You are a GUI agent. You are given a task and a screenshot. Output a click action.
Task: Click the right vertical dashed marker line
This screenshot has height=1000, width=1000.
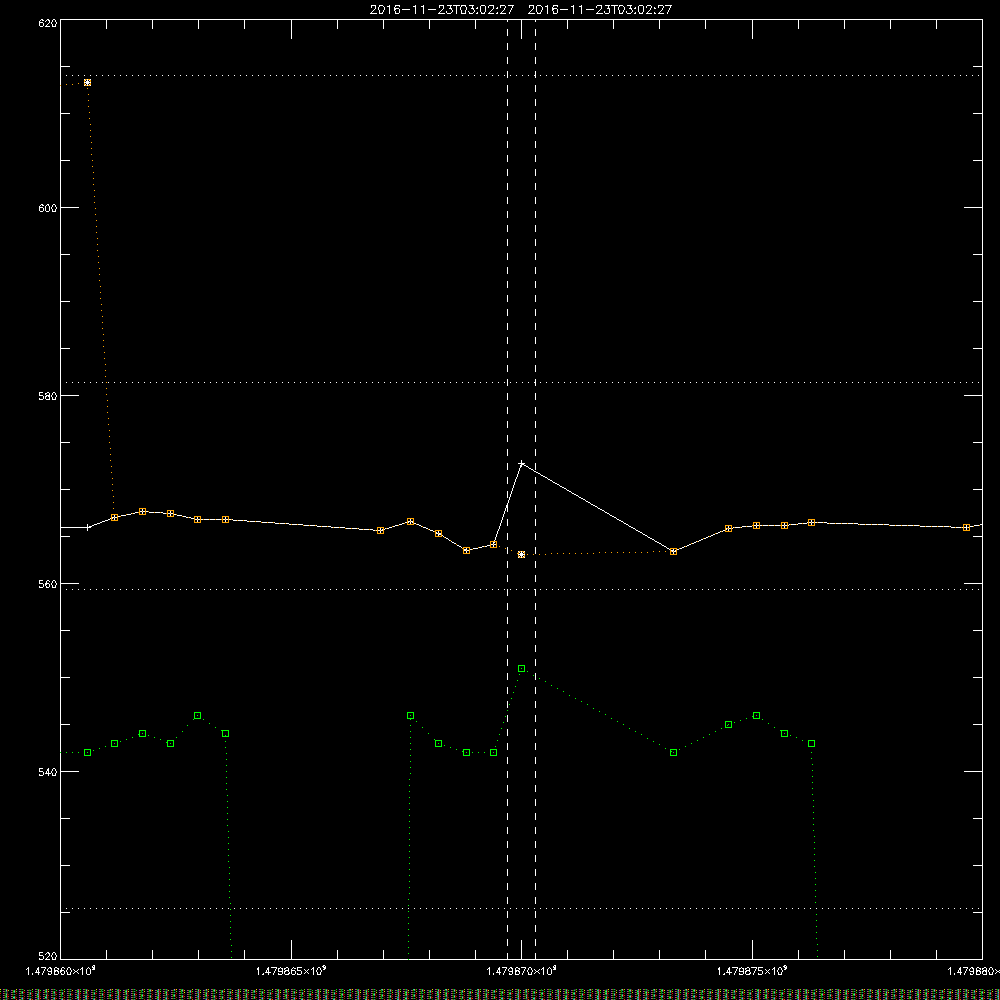coord(535,488)
